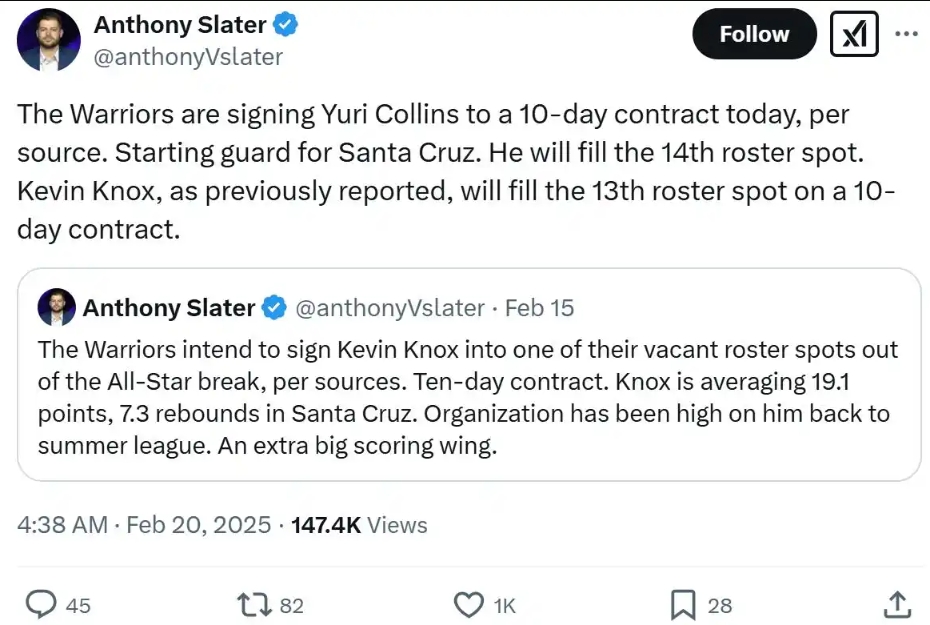Open the share post icon
The height and width of the screenshot is (625, 930).
click(x=897, y=604)
